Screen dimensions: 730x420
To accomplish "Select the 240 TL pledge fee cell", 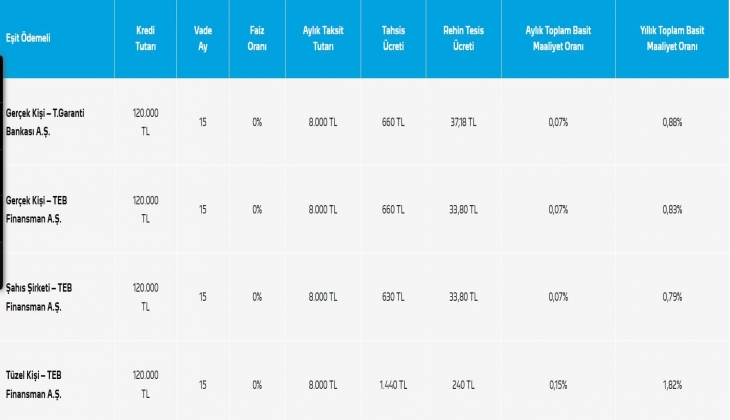I will 463,384.
